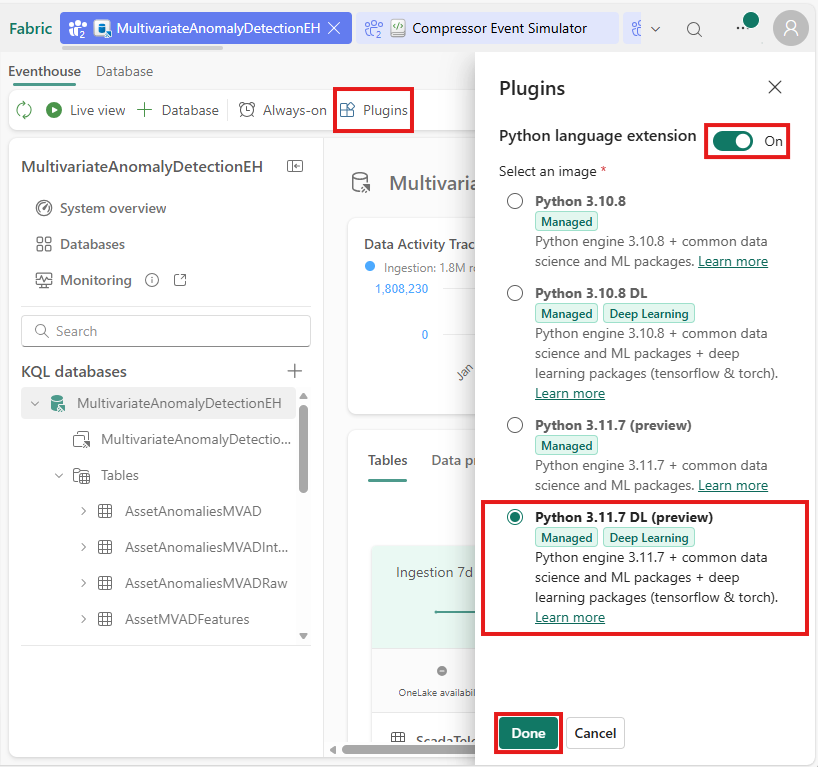Collapse the MultivariateAnomalyDetectionEH database
The image size is (818, 767).
(35, 403)
